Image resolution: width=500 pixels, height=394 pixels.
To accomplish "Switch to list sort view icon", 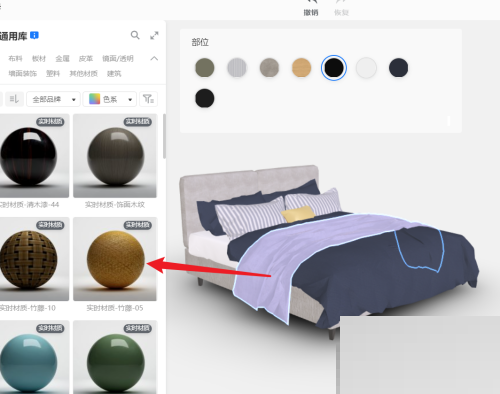I will 14,99.
